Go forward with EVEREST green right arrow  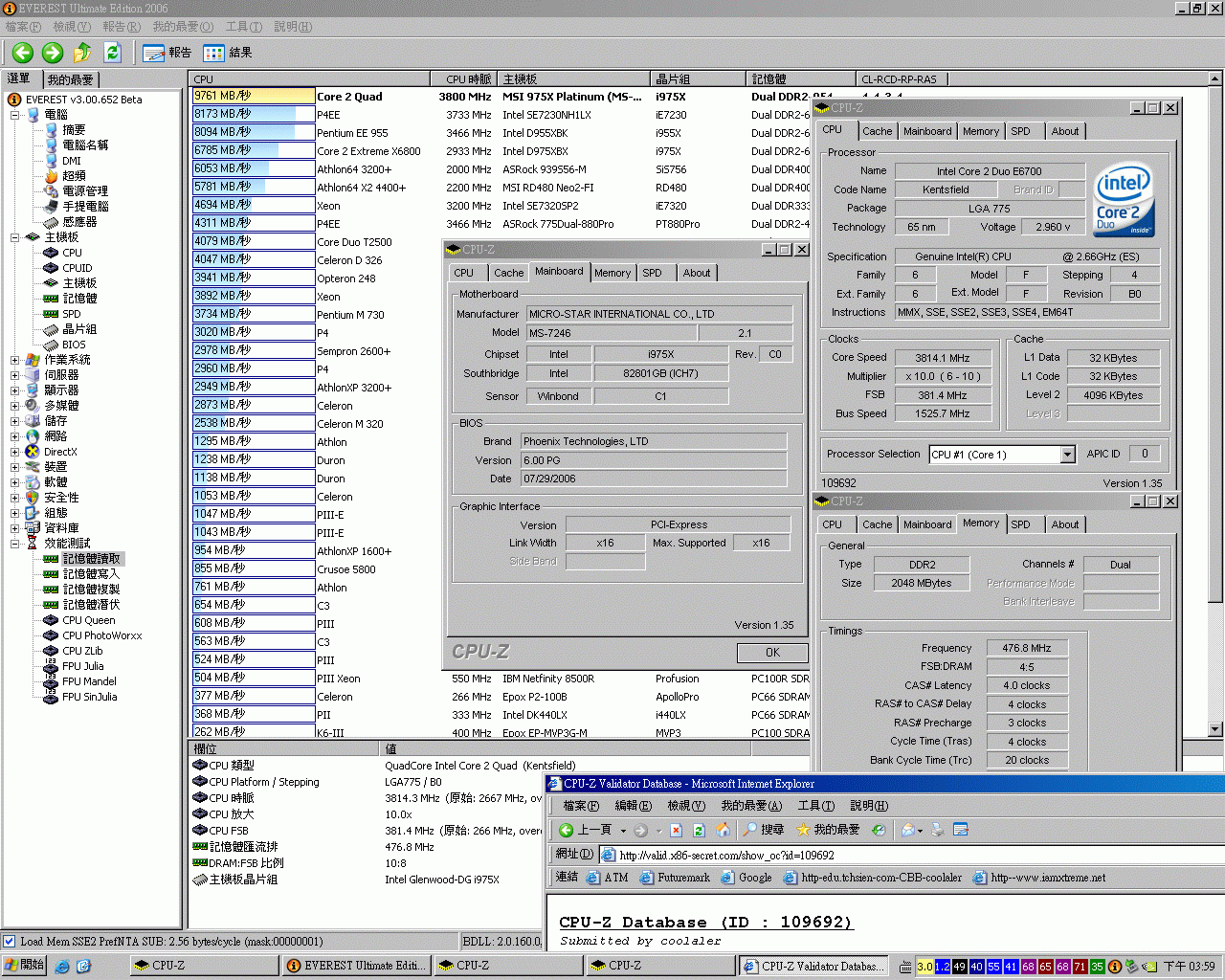(53, 53)
